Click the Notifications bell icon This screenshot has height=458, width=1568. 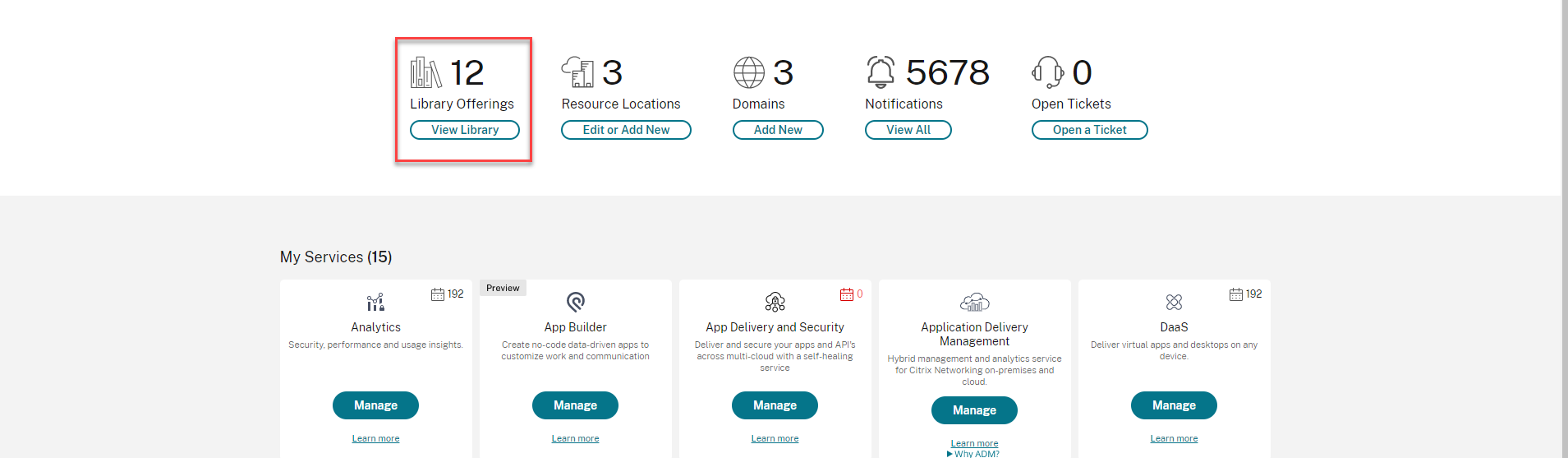pos(881,72)
